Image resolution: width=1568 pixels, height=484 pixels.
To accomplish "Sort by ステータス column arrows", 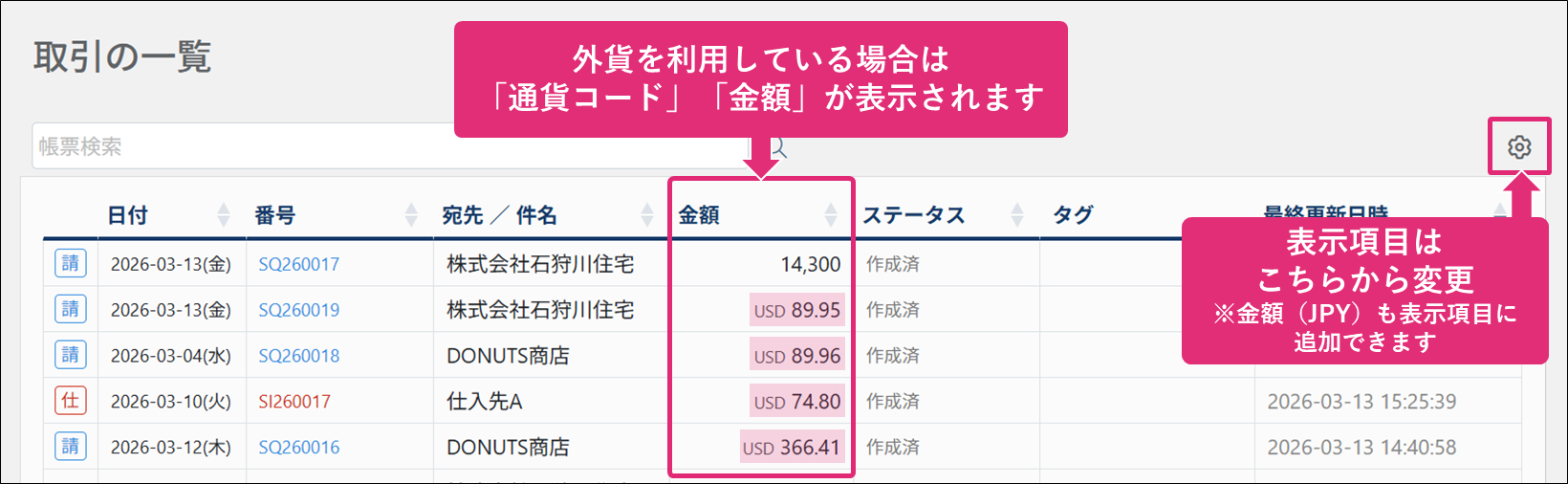I will point(1017,215).
